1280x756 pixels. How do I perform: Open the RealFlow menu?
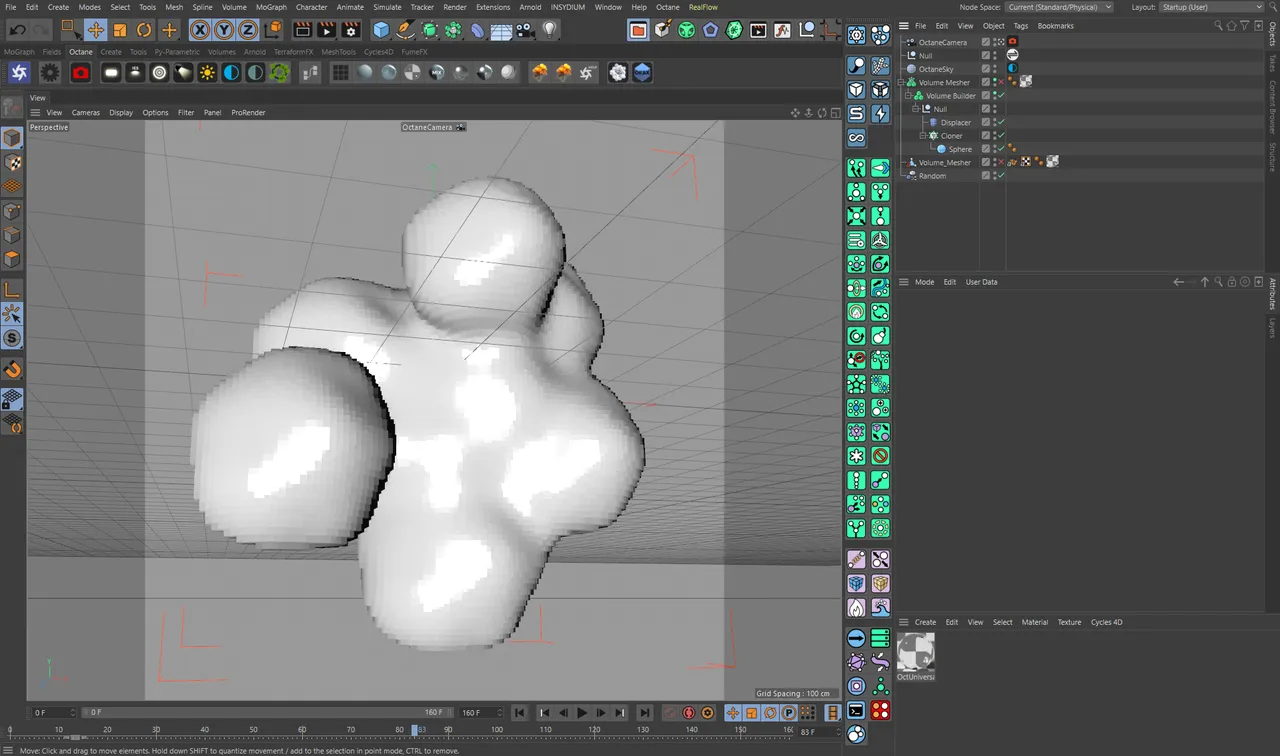pos(703,7)
